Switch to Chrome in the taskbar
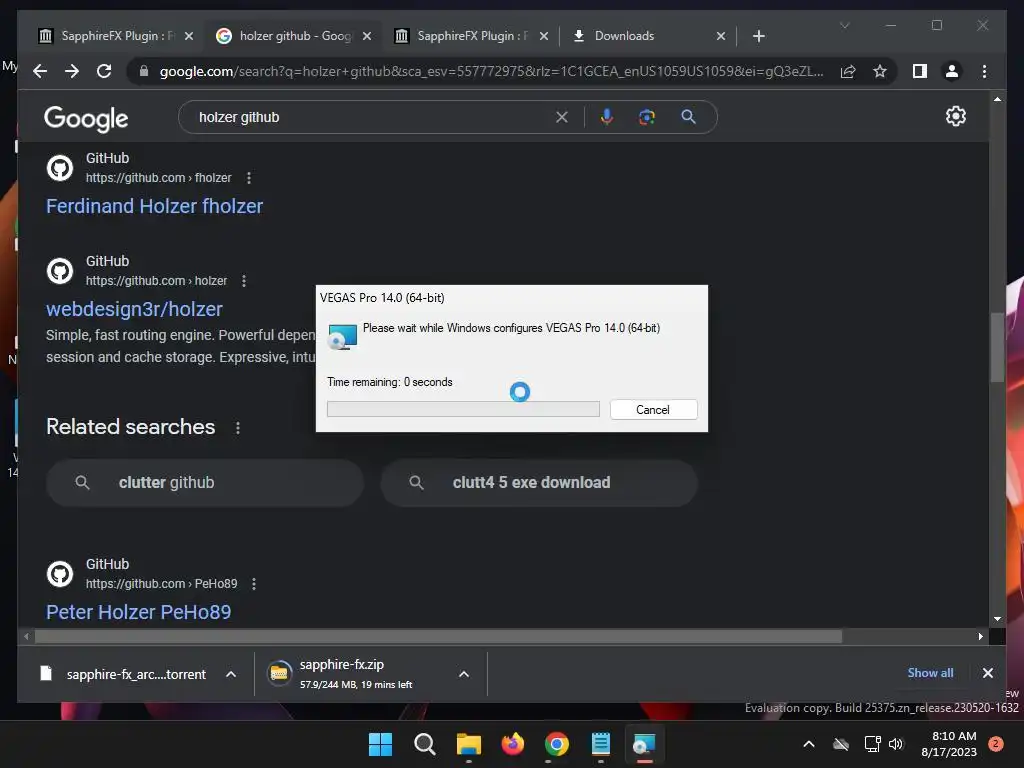This screenshot has width=1024, height=768. pos(556,744)
